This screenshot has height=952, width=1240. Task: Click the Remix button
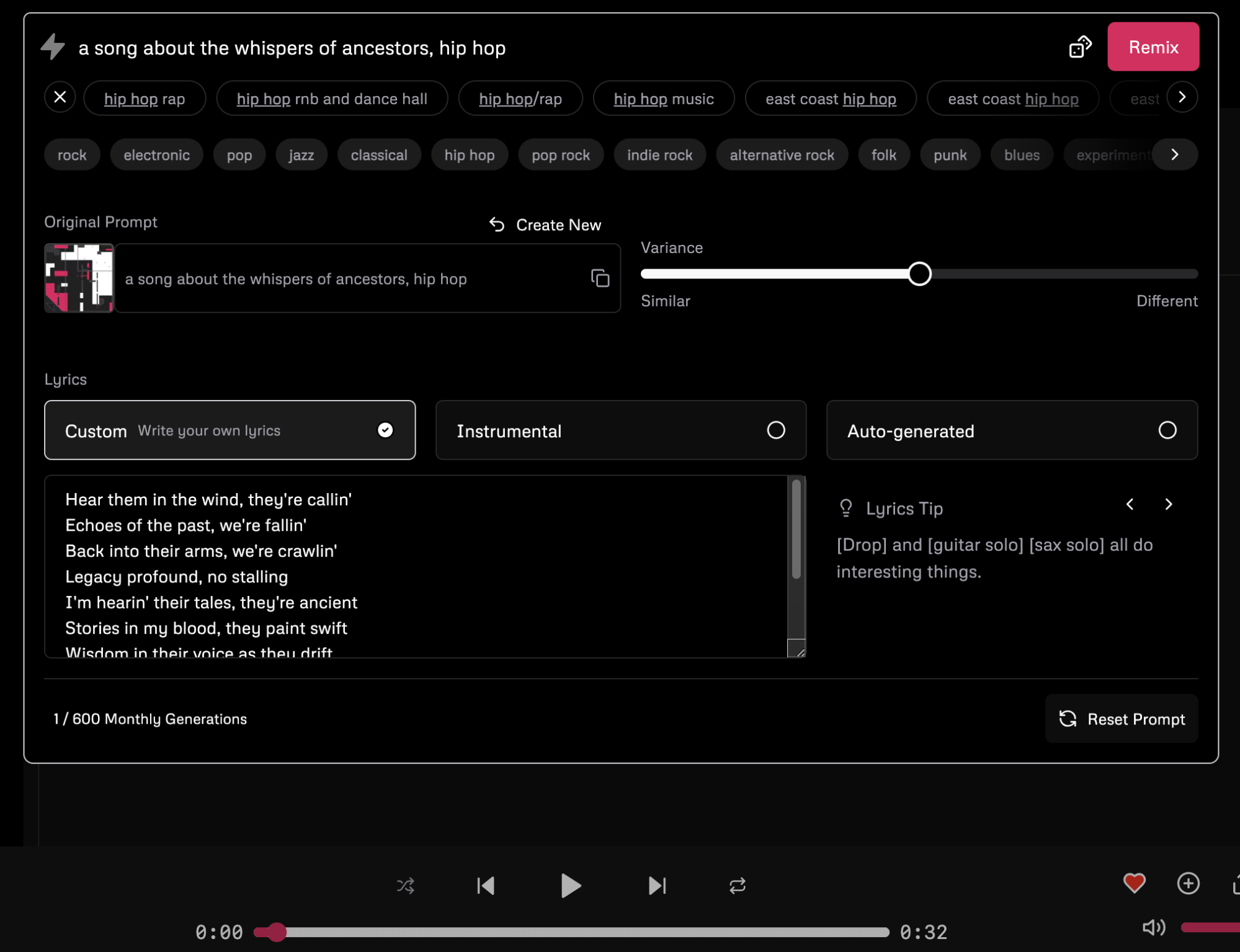pos(1153,47)
